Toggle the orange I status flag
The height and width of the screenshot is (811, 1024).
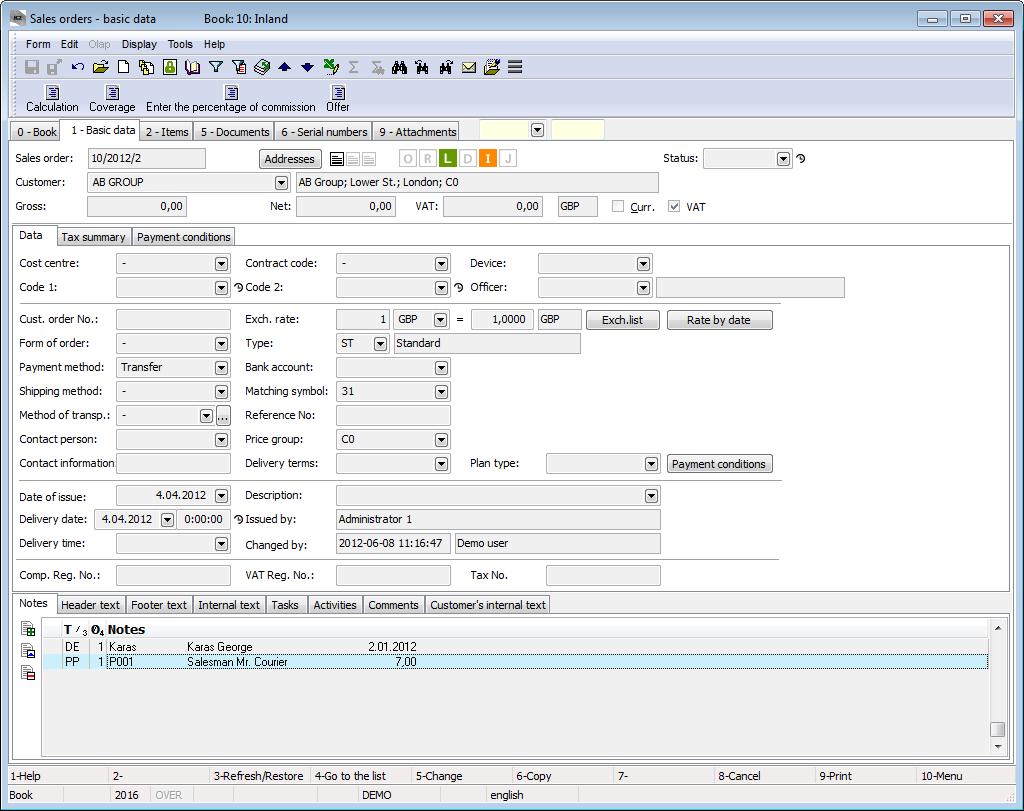point(488,159)
